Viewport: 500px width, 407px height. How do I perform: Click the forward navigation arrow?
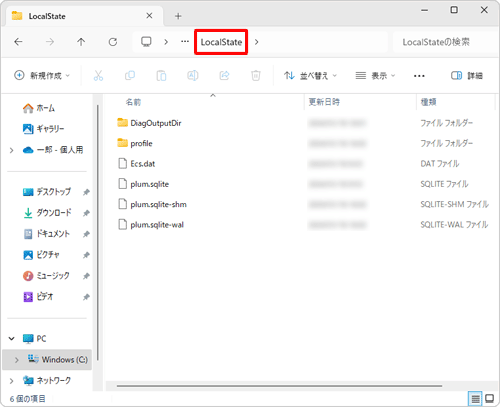click(x=50, y=42)
